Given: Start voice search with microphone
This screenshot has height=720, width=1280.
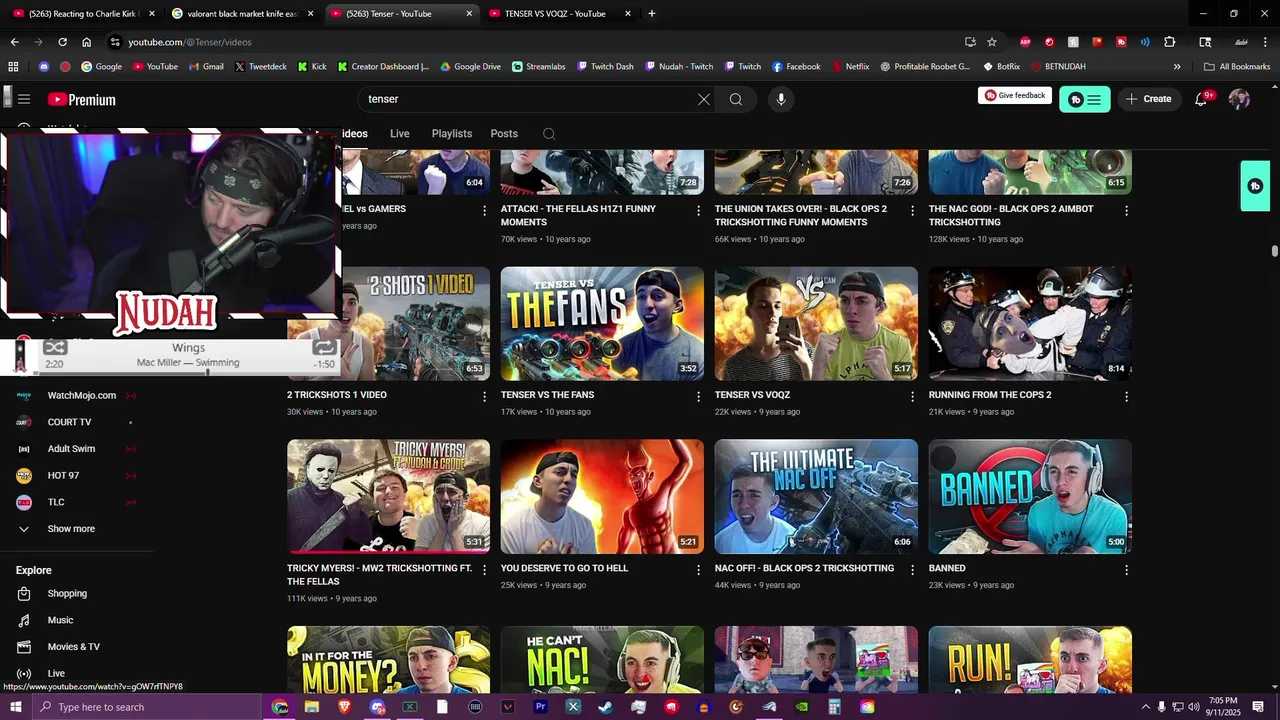Looking at the screenshot, I should click(781, 99).
